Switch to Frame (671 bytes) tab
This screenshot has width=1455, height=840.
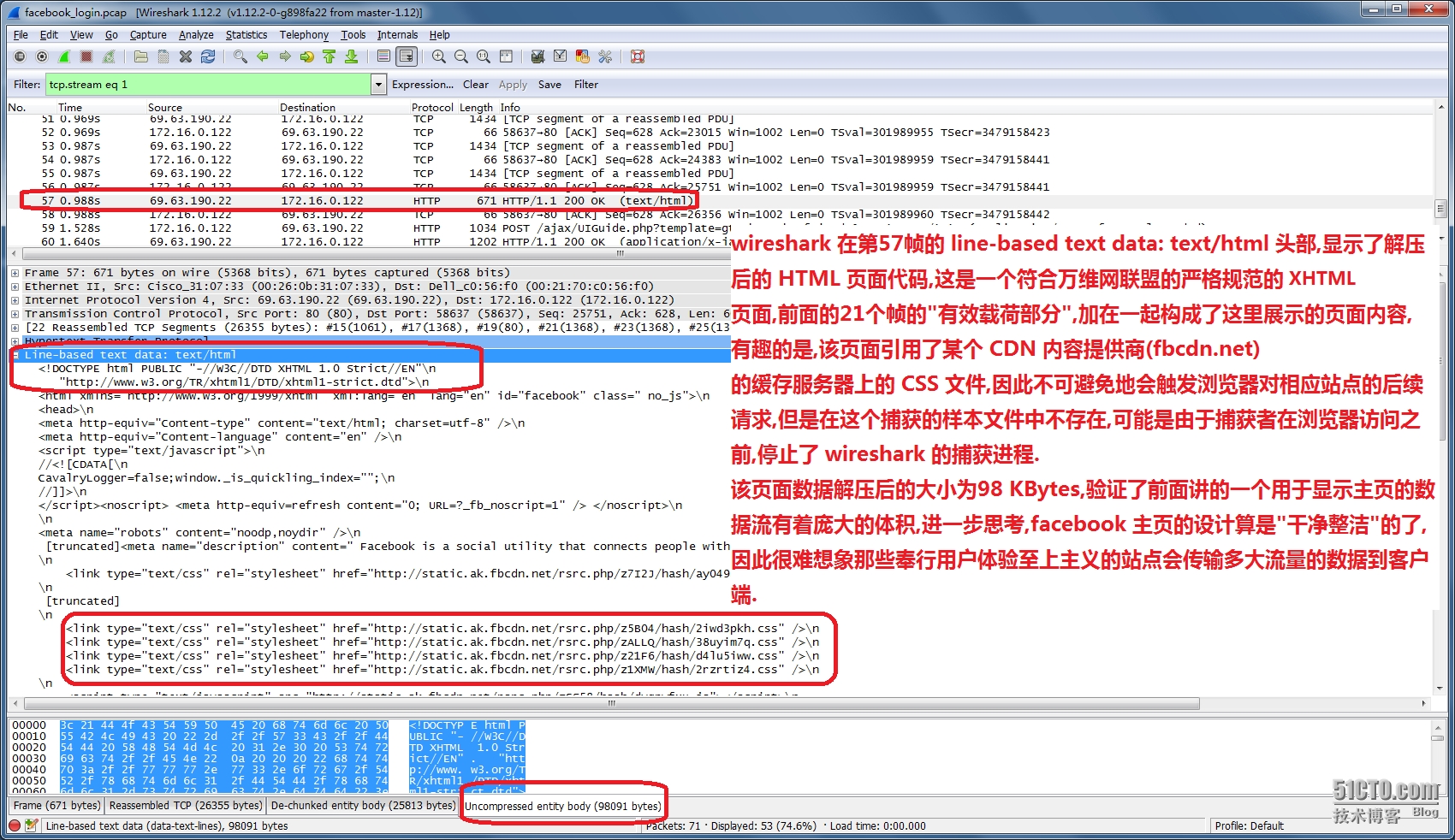[56, 806]
